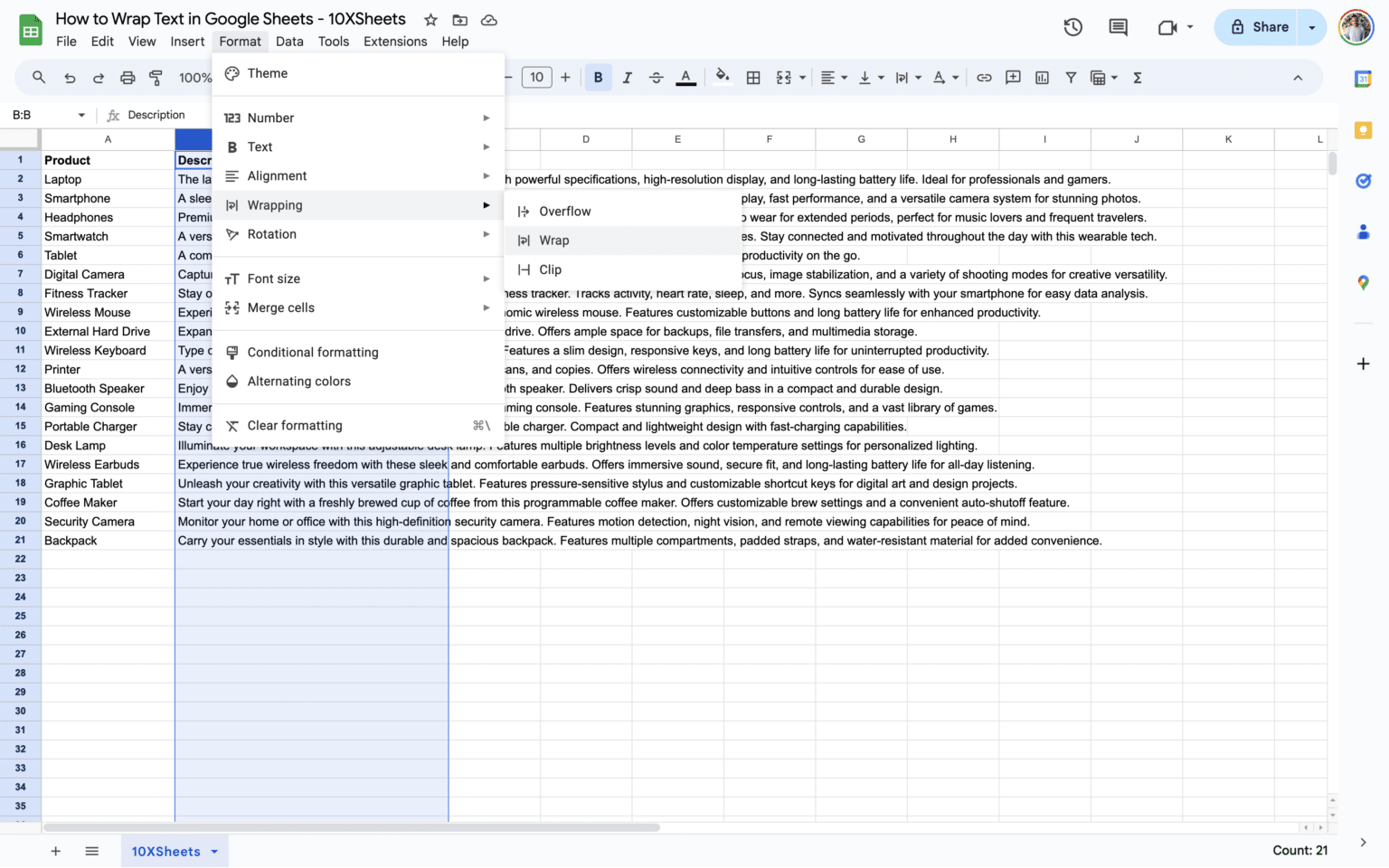1389x868 pixels.
Task: Select the Wrap text wrapping option
Action: (554, 240)
